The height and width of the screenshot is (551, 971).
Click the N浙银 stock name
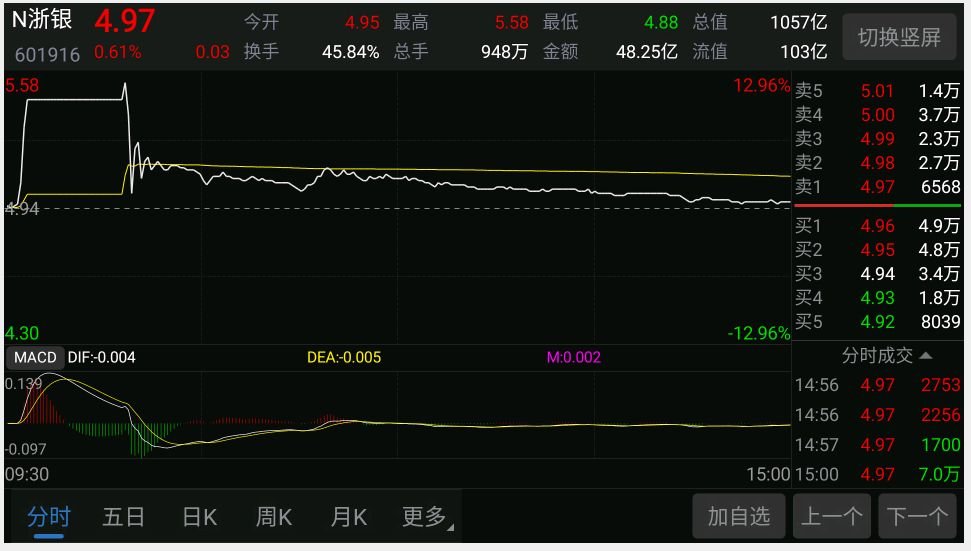tap(42, 19)
